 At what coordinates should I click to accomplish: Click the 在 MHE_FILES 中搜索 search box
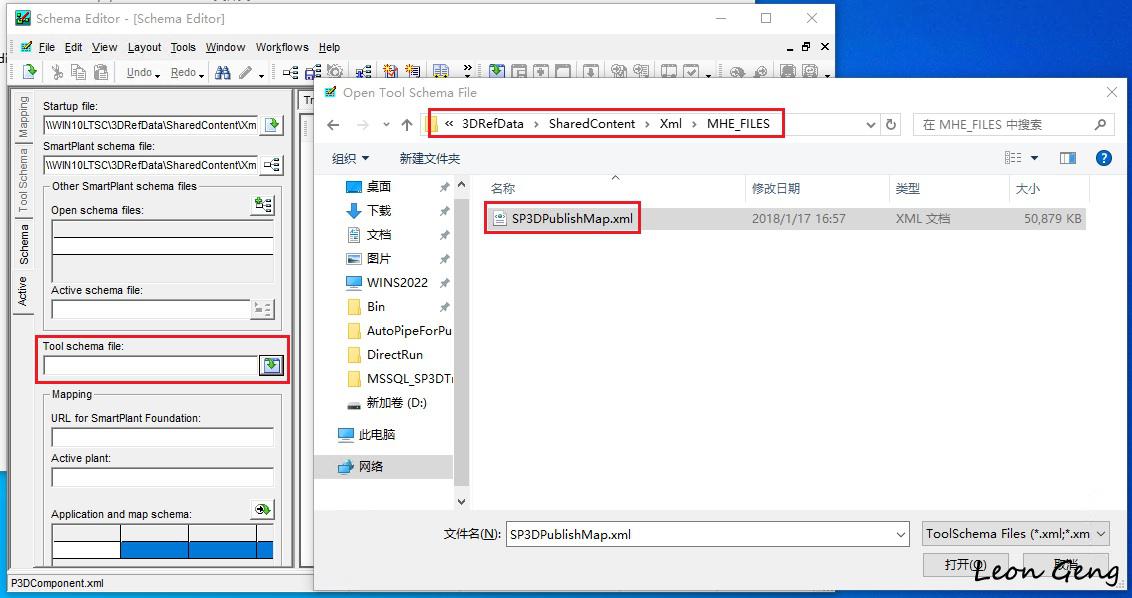[x=1012, y=124]
